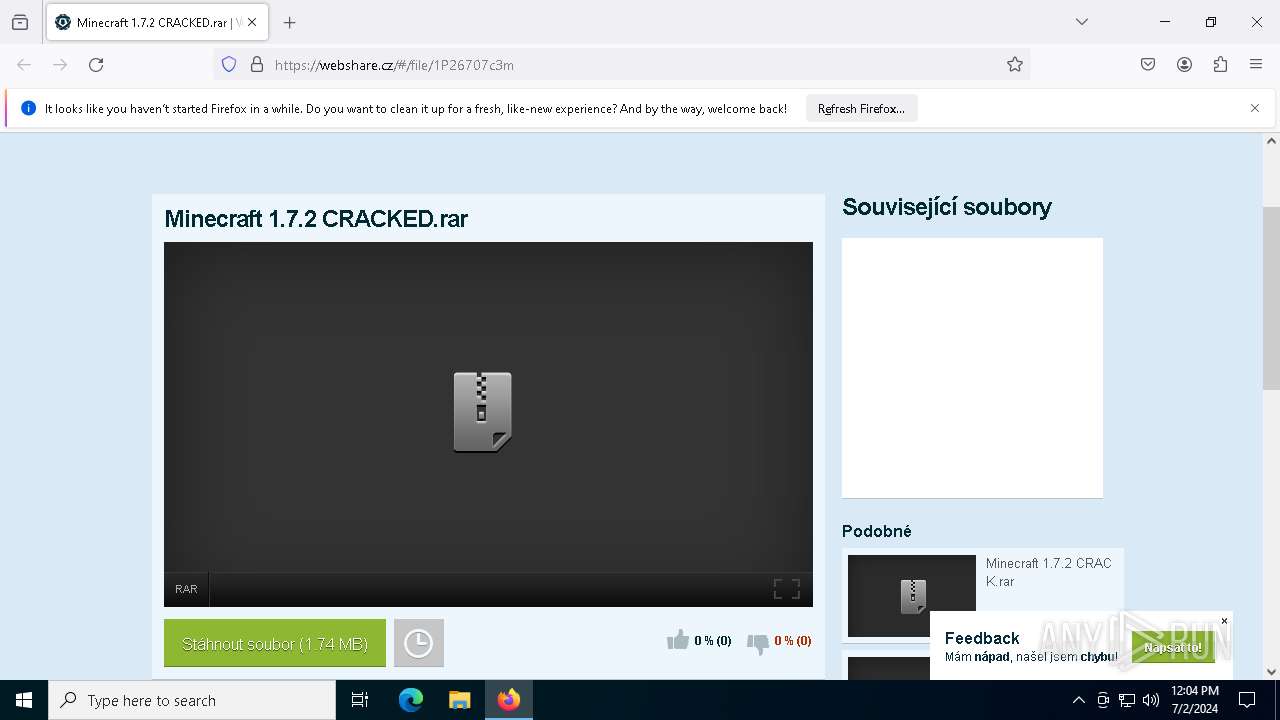The width and height of the screenshot is (1280, 720).
Task: Open the volume control tray icon
Action: click(1151, 700)
